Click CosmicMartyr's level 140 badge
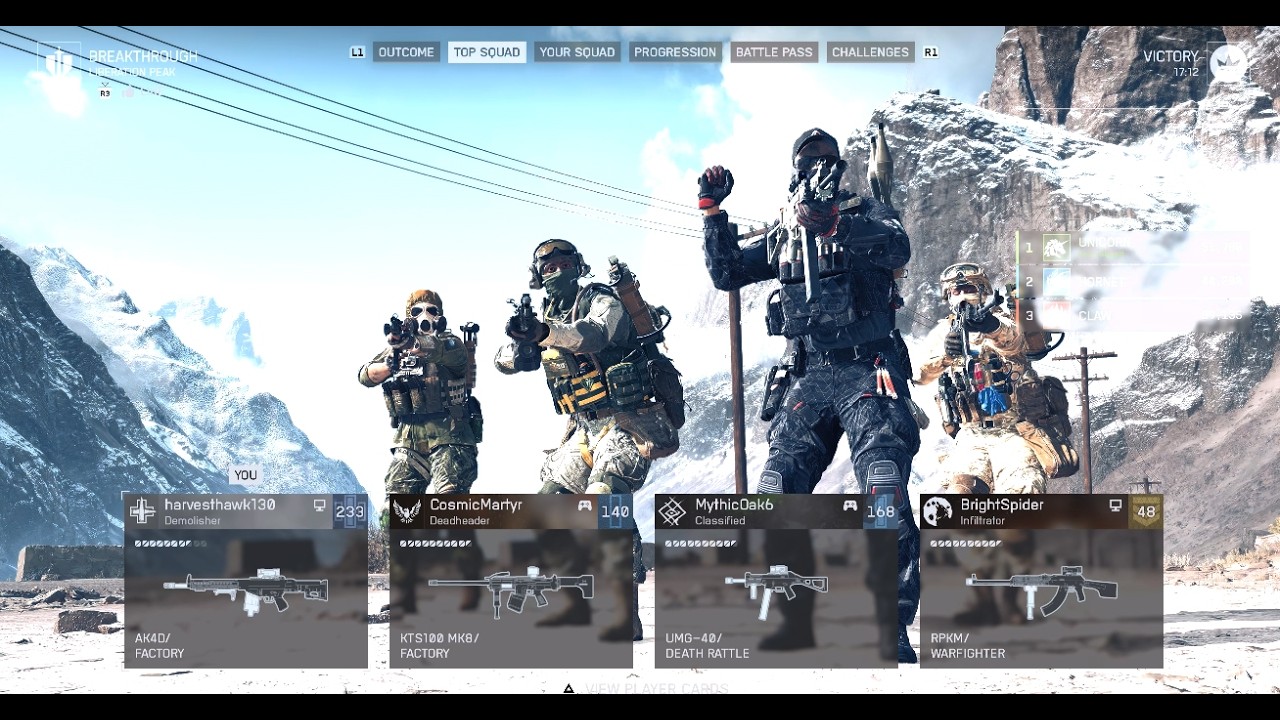 pos(615,511)
